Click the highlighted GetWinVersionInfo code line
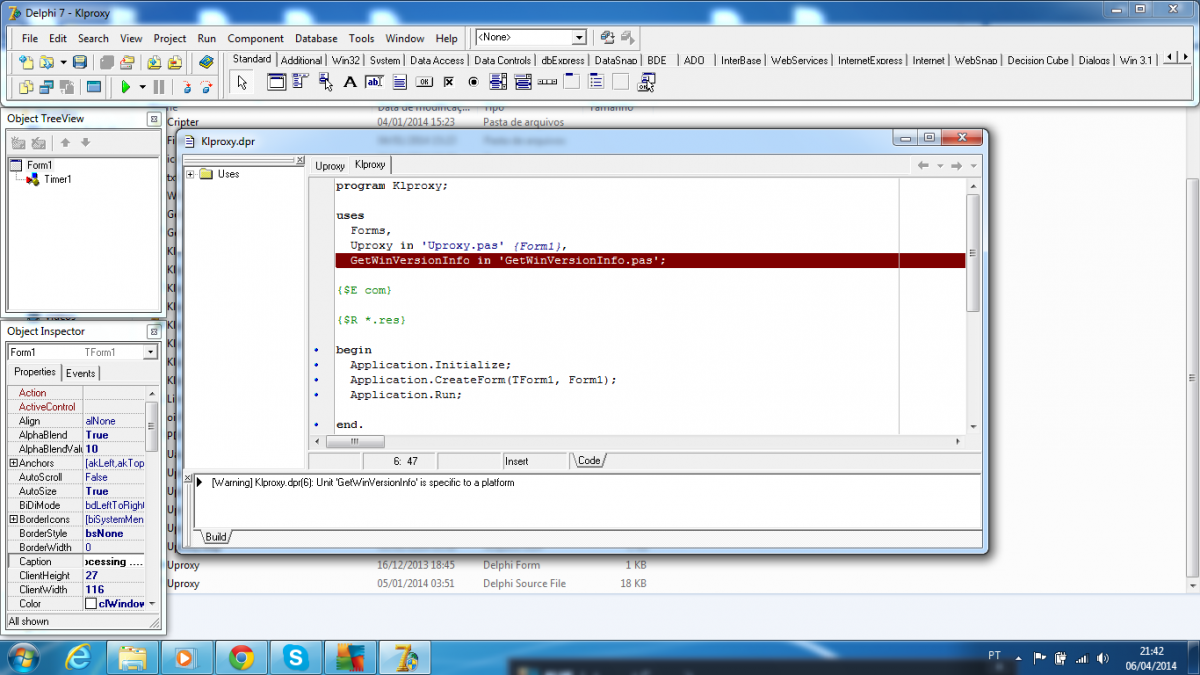 pyautogui.click(x=650, y=260)
